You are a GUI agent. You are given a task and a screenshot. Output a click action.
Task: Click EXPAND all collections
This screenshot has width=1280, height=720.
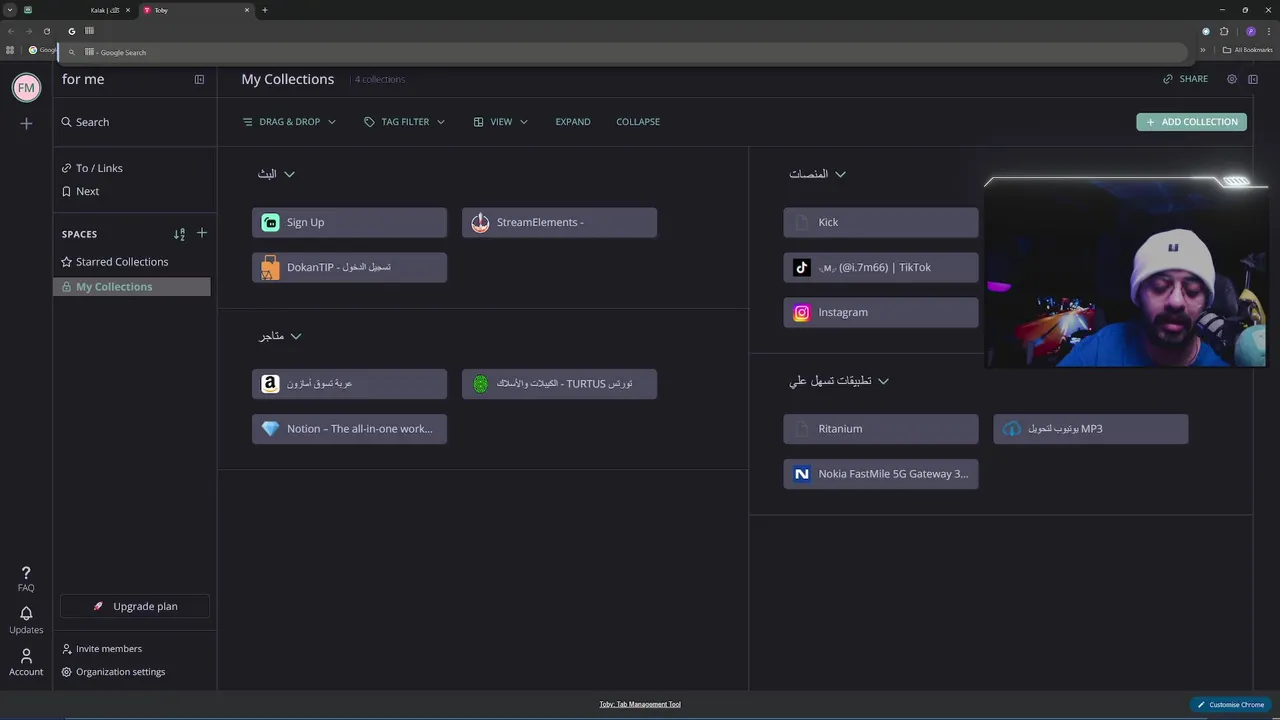573,122
